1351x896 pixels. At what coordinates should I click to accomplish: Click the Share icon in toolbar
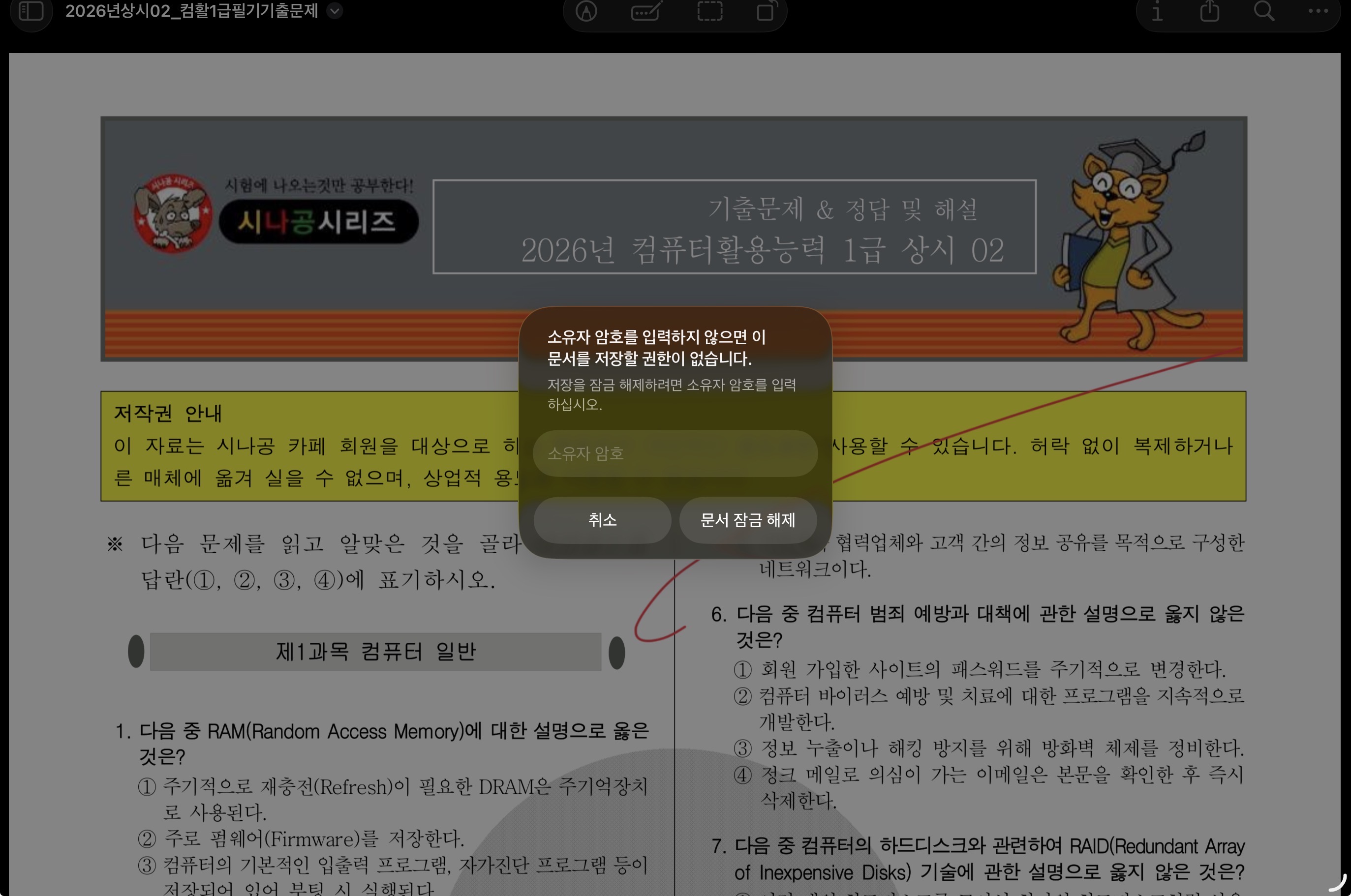pos(1210,11)
